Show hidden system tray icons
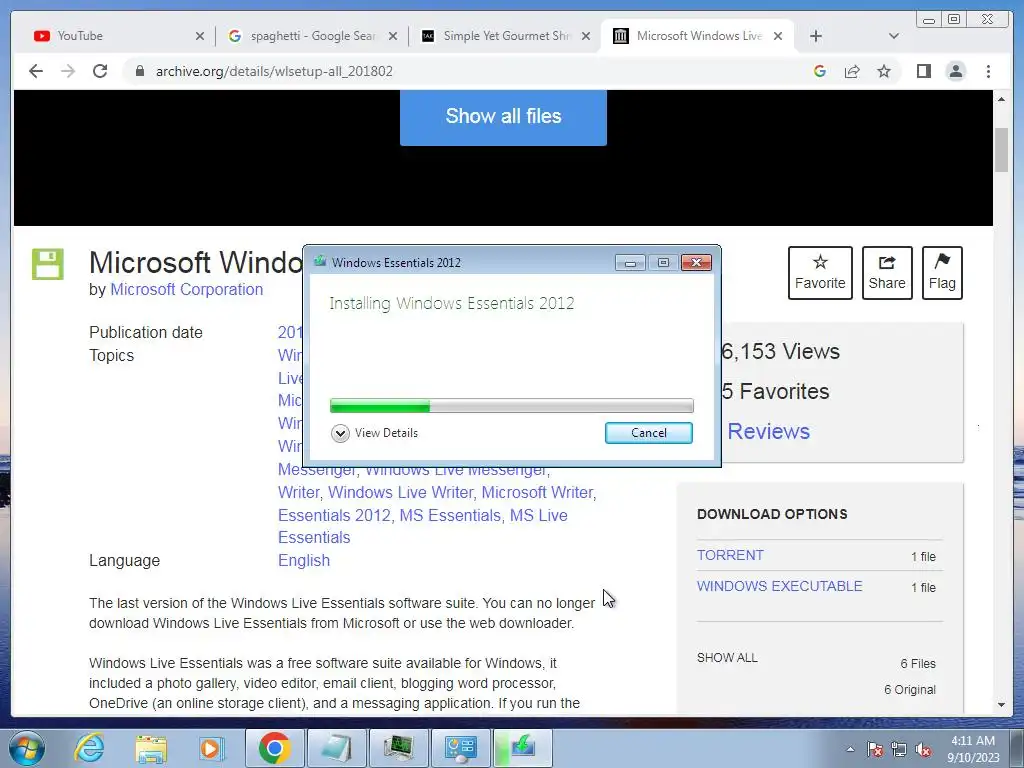The height and width of the screenshot is (768, 1024). point(850,749)
